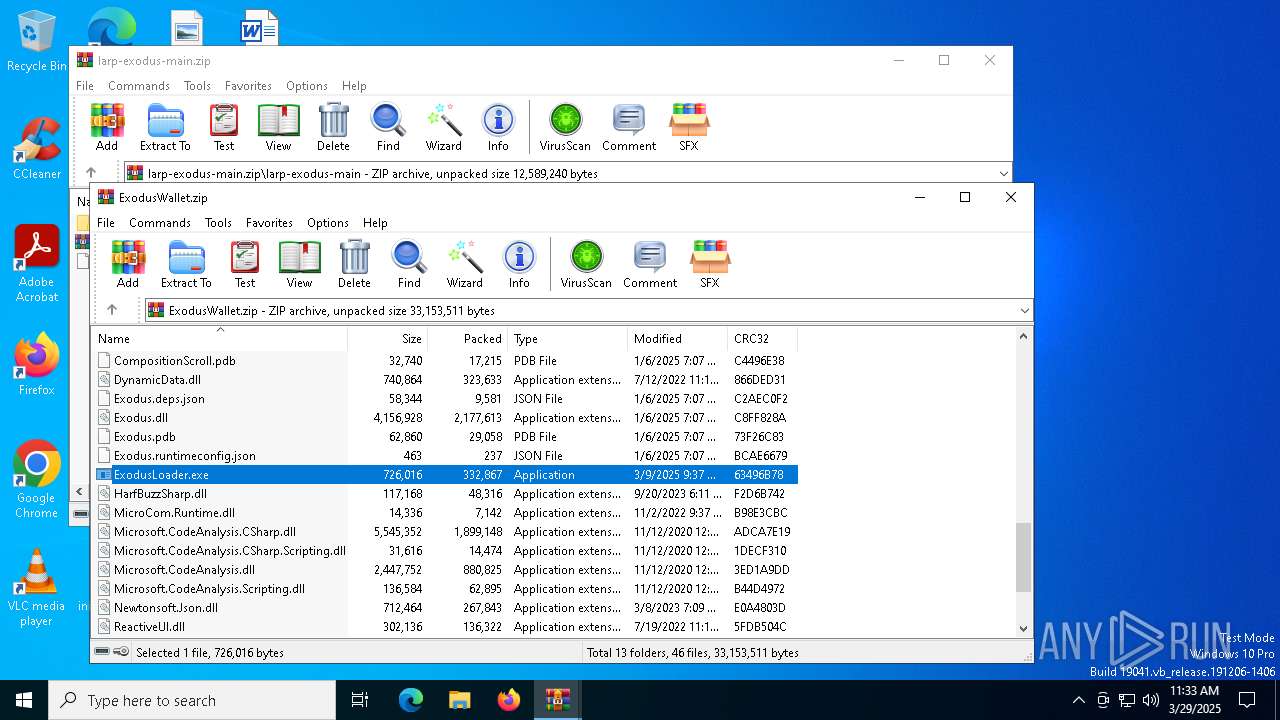Click View icon in larp-exodus-main.zip window
Viewport: 1280px width, 720px height.
pos(278,127)
